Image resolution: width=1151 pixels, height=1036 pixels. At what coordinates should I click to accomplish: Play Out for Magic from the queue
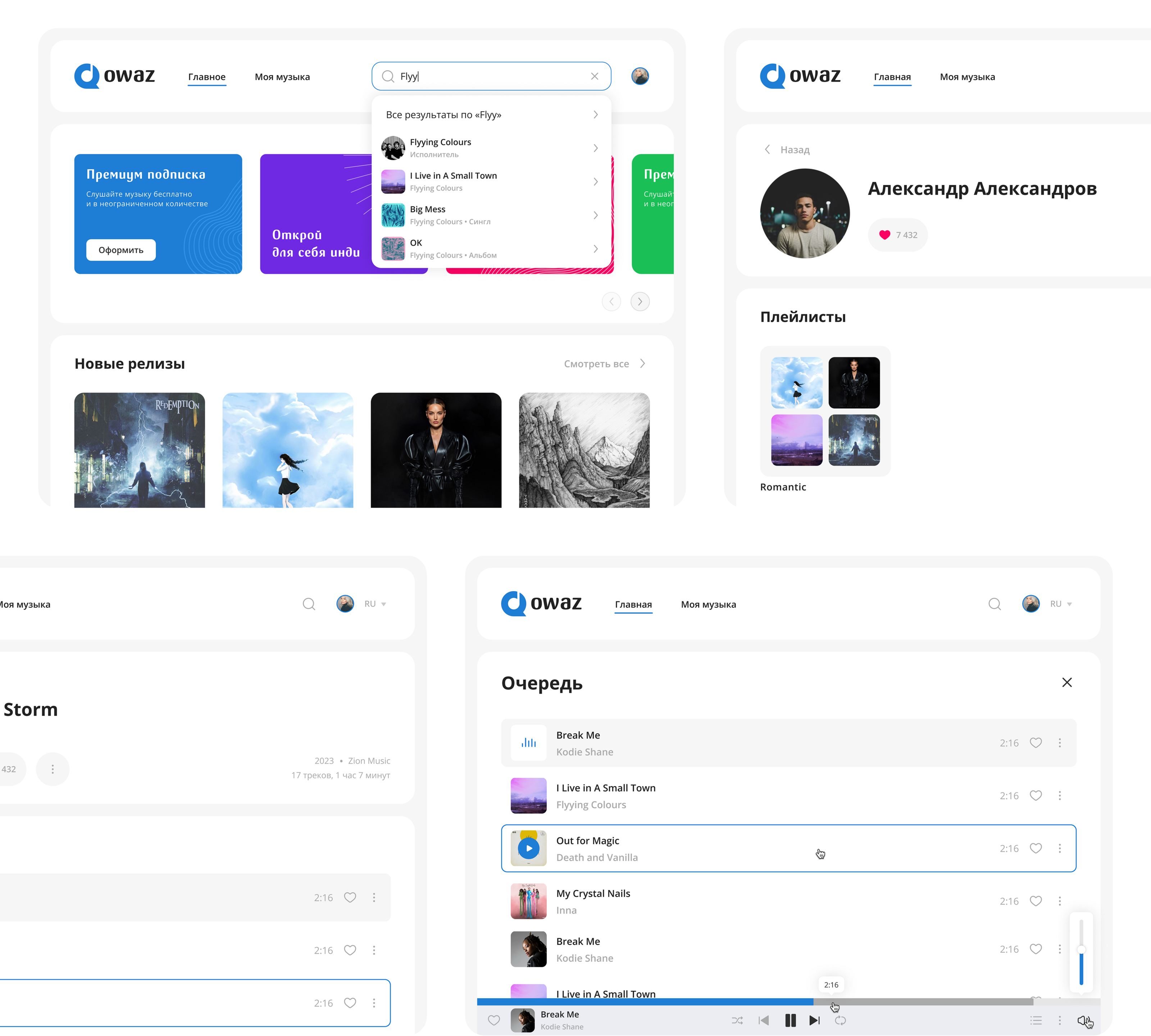[x=529, y=848]
